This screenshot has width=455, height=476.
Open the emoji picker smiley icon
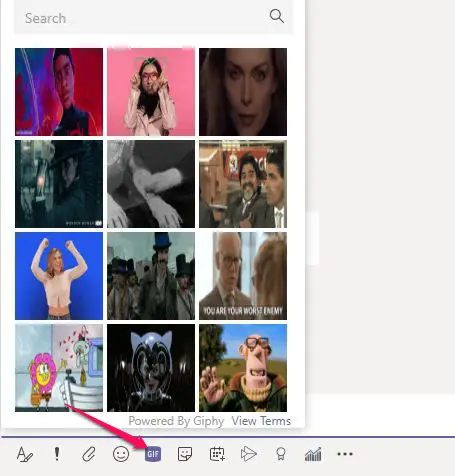coord(121,454)
